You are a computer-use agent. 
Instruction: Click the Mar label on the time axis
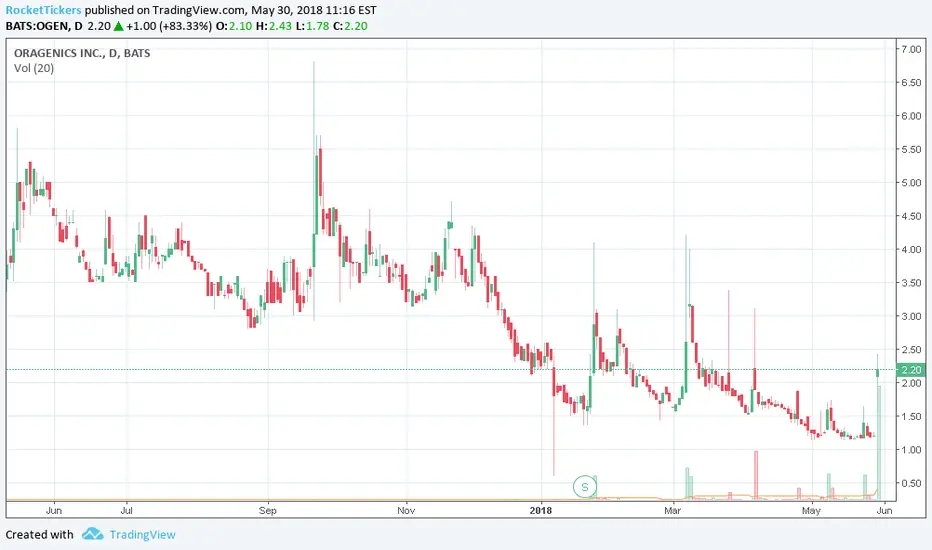[x=672, y=510]
